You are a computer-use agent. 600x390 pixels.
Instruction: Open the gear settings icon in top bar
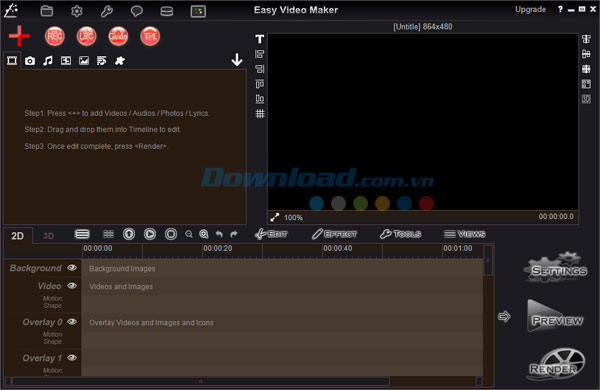coord(77,11)
